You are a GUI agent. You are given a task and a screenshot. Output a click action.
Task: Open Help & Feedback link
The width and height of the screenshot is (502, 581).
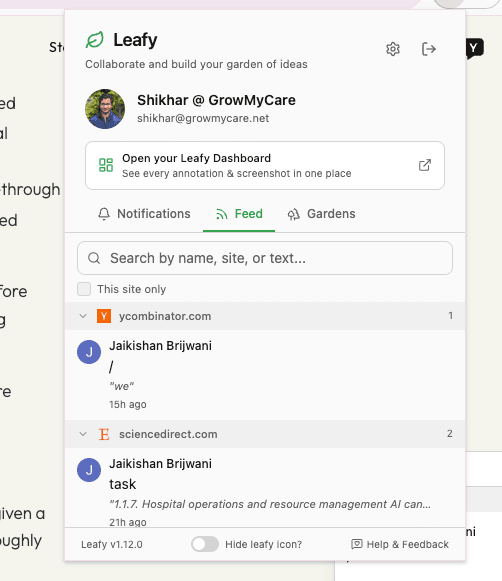pos(400,544)
